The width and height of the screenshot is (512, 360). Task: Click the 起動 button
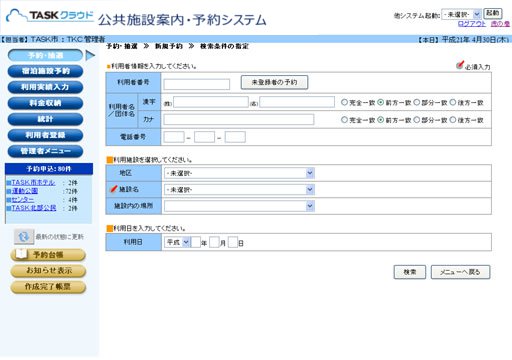click(x=493, y=13)
